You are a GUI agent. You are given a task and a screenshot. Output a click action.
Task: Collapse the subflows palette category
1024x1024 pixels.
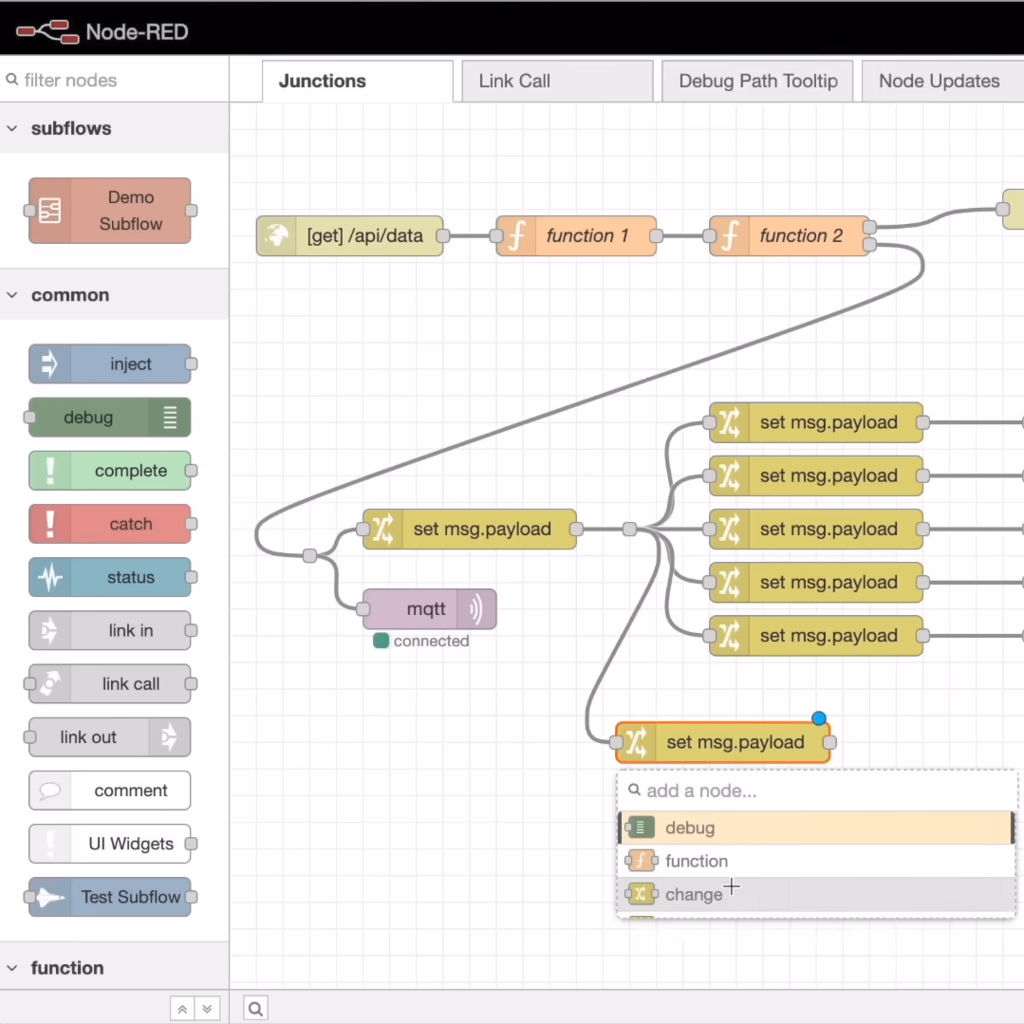pos(13,129)
